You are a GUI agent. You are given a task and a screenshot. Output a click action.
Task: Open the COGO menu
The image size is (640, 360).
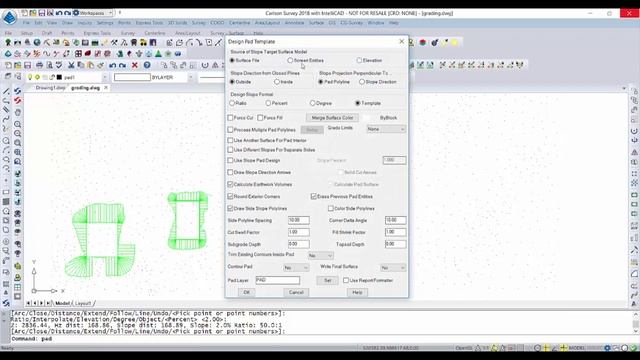217,23
